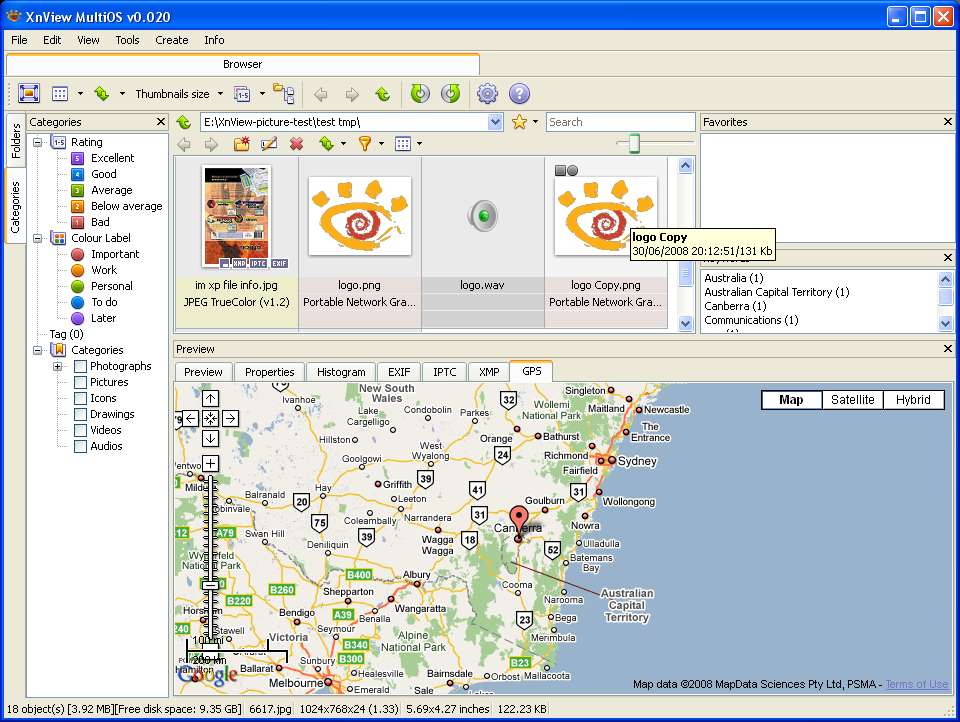Check the Photographs category checkbox
Image resolution: width=960 pixels, height=722 pixels.
coord(80,366)
